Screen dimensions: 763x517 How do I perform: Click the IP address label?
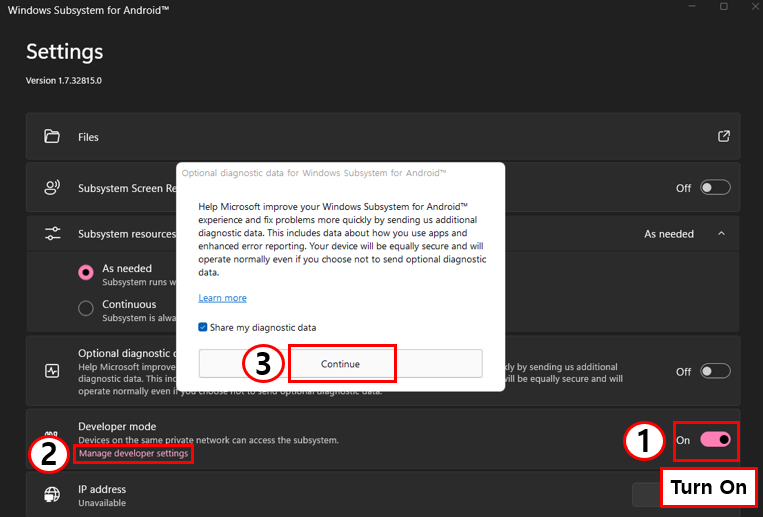click(102, 489)
